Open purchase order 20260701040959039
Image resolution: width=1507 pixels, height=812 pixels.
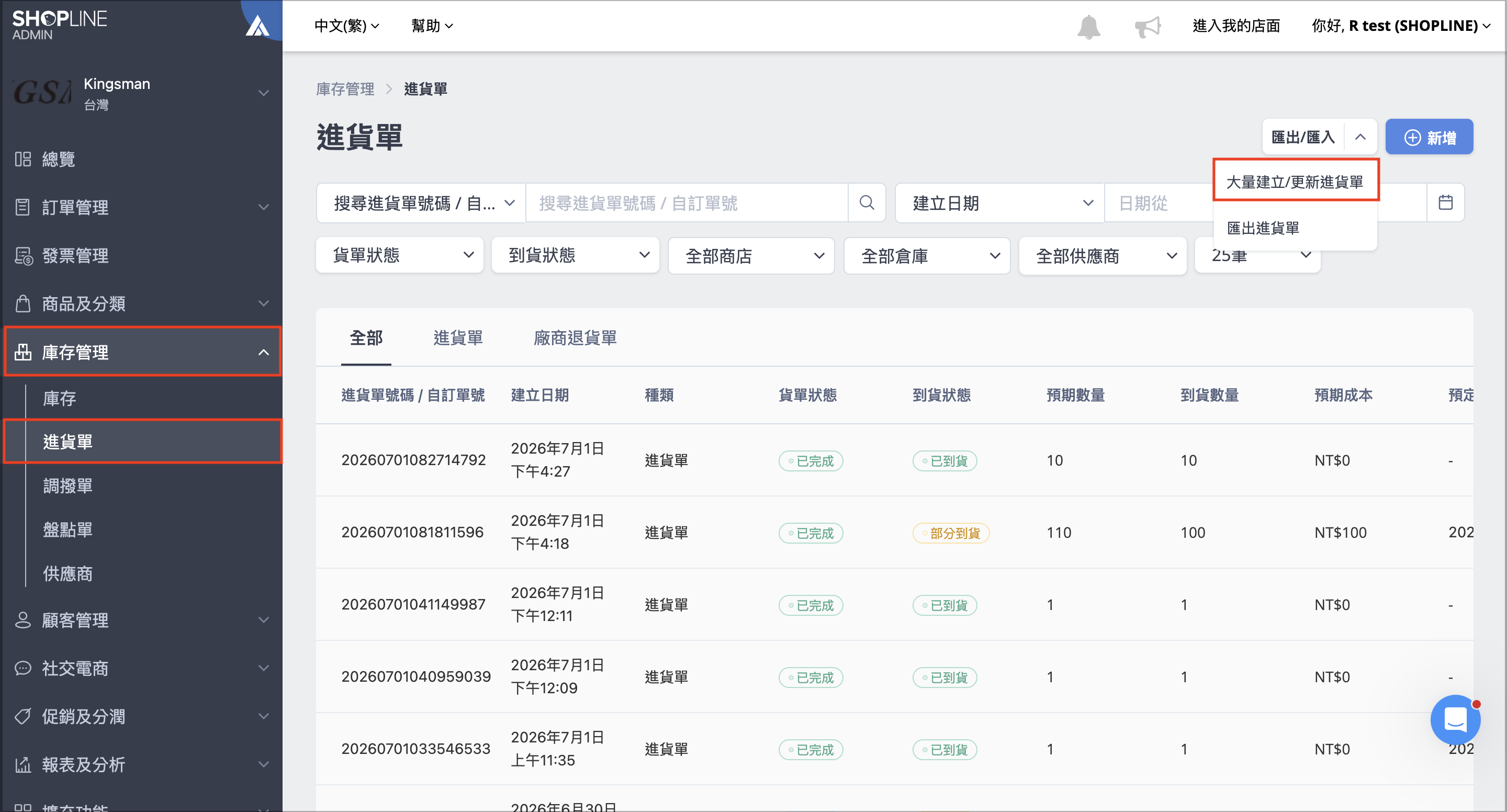(x=416, y=676)
